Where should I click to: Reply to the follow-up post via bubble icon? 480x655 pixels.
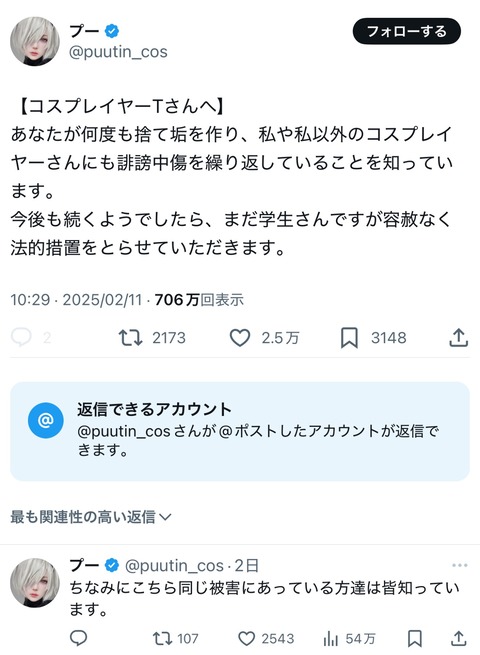[x=78, y=638]
